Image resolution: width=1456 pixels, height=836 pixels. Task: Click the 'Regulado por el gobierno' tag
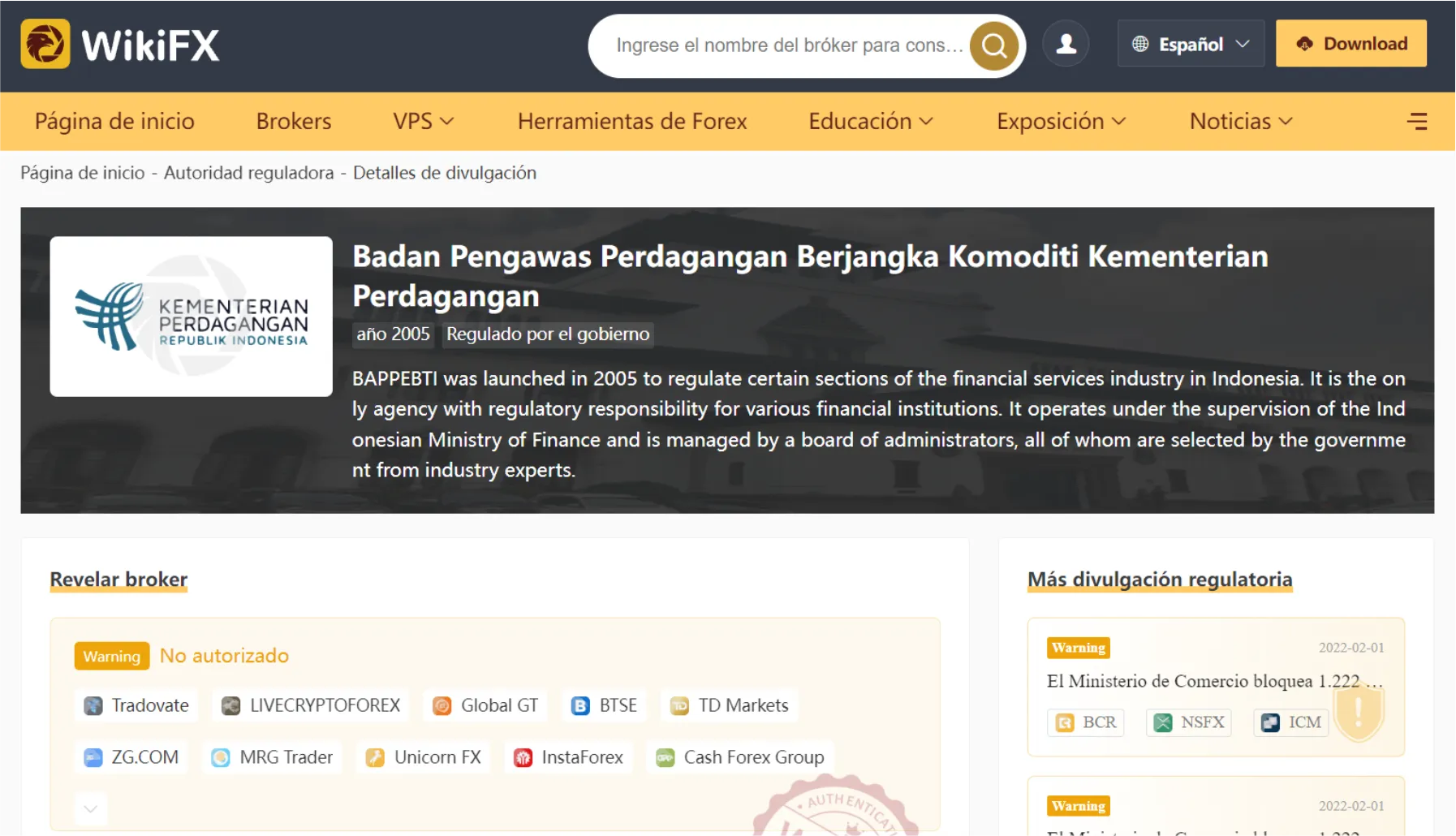(x=548, y=334)
